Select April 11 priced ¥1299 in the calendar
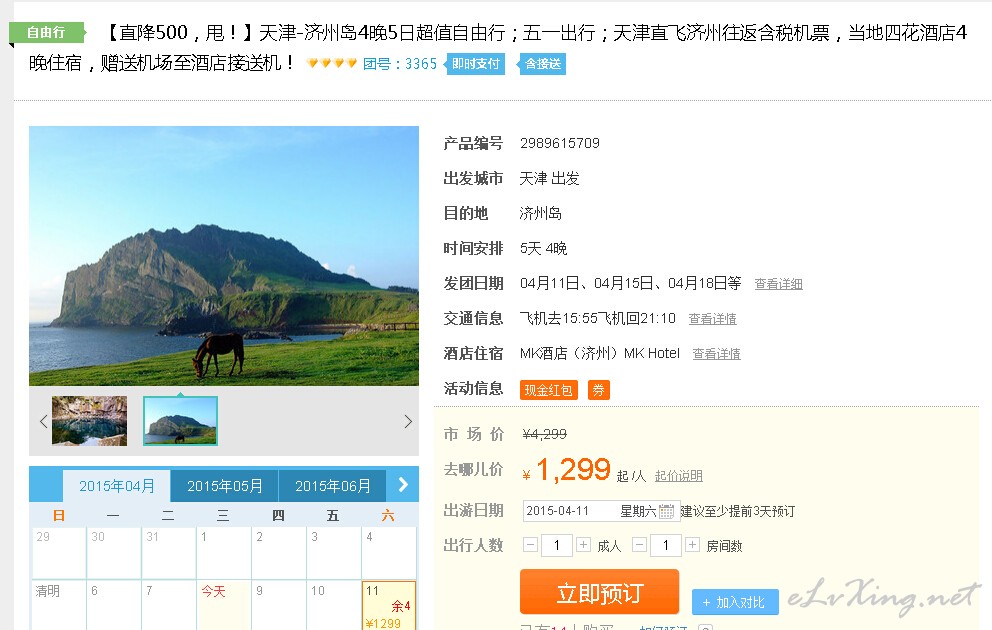Viewport: 992px width, 630px height. click(388, 605)
